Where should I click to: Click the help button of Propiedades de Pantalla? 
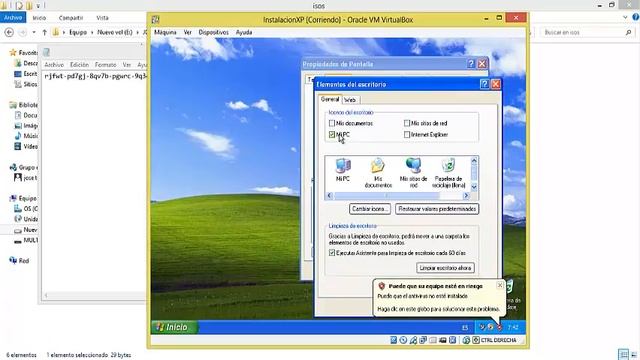click(x=471, y=64)
